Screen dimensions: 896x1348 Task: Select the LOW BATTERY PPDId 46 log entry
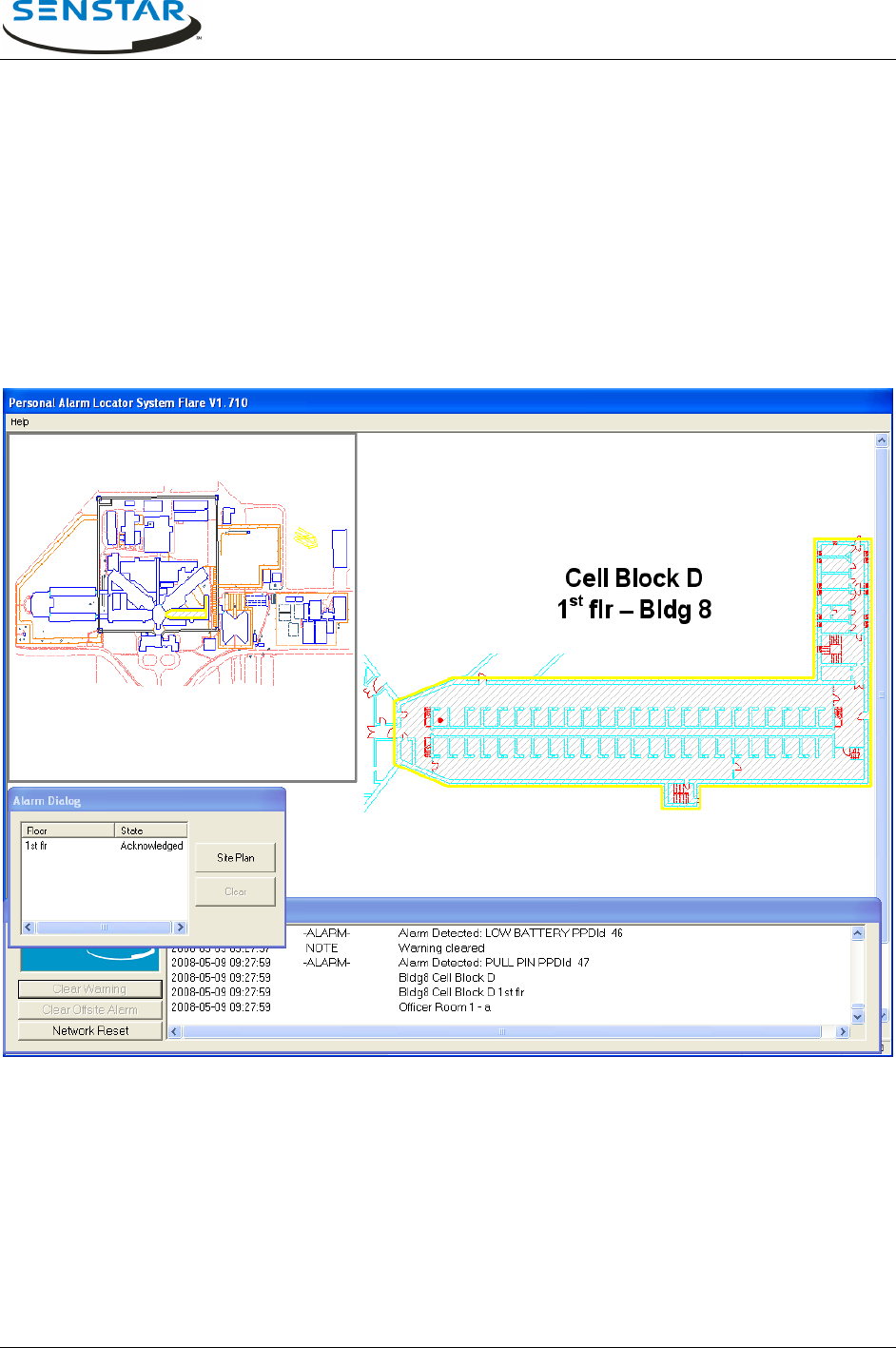pos(510,933)
